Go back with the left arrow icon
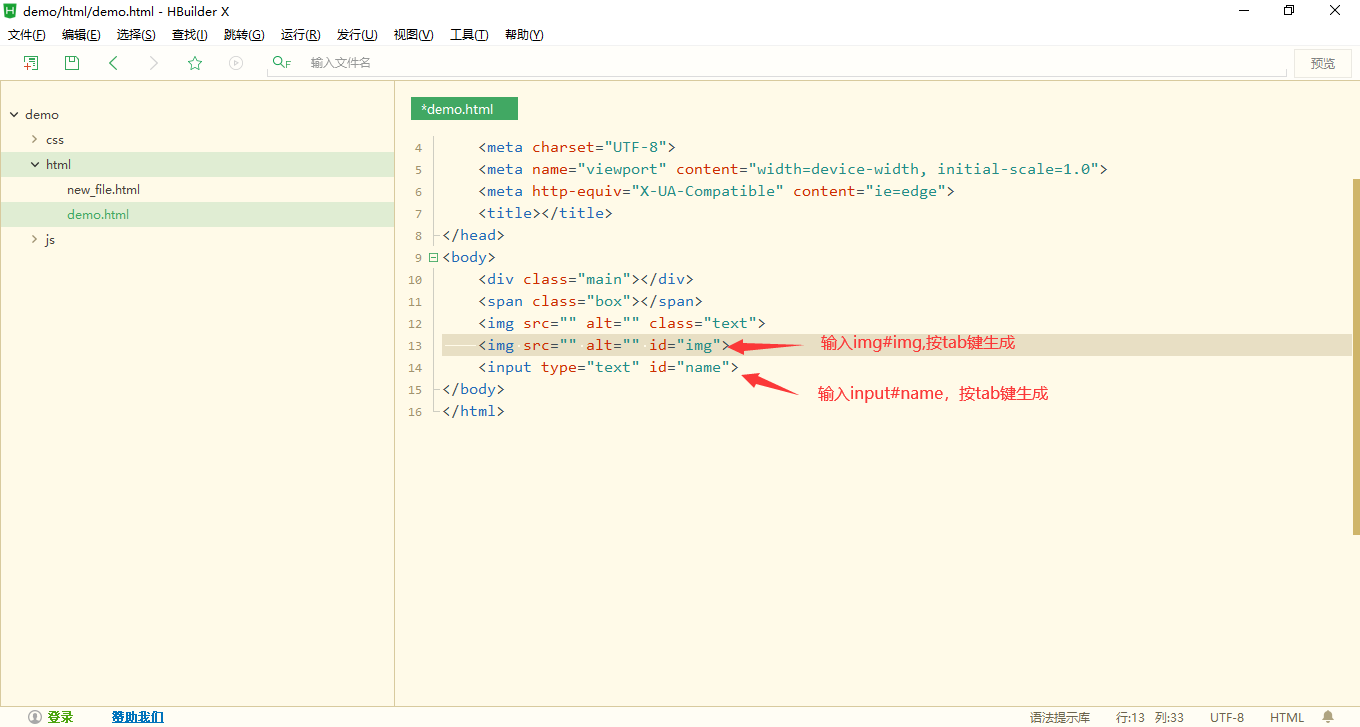 point(113,63)
